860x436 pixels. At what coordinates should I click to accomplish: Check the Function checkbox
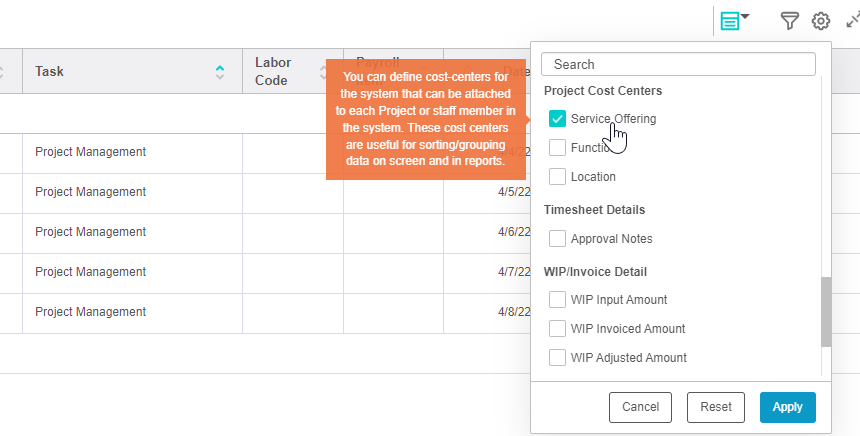(557, 148)
